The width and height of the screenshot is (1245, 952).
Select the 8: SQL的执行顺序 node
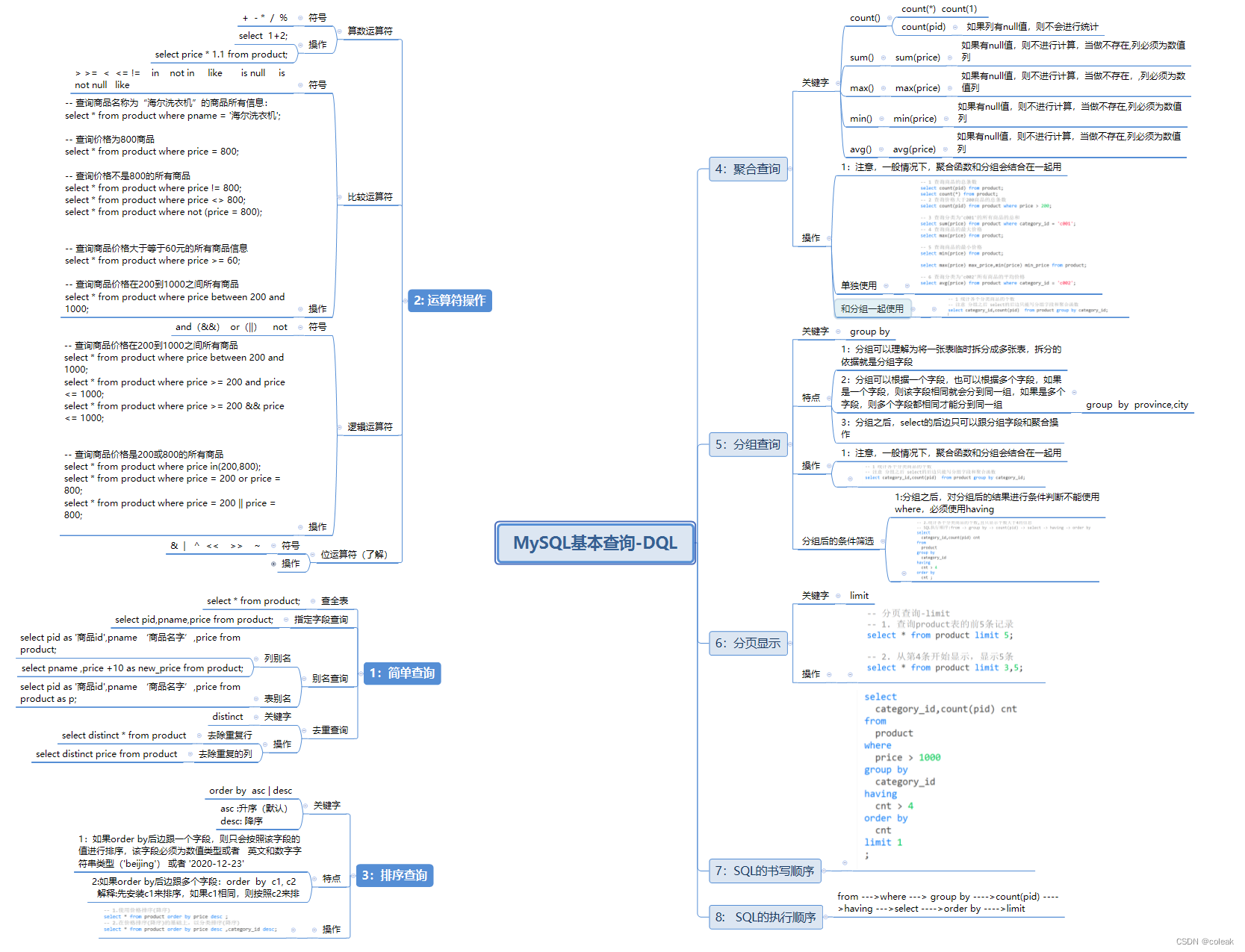[766, 918]
